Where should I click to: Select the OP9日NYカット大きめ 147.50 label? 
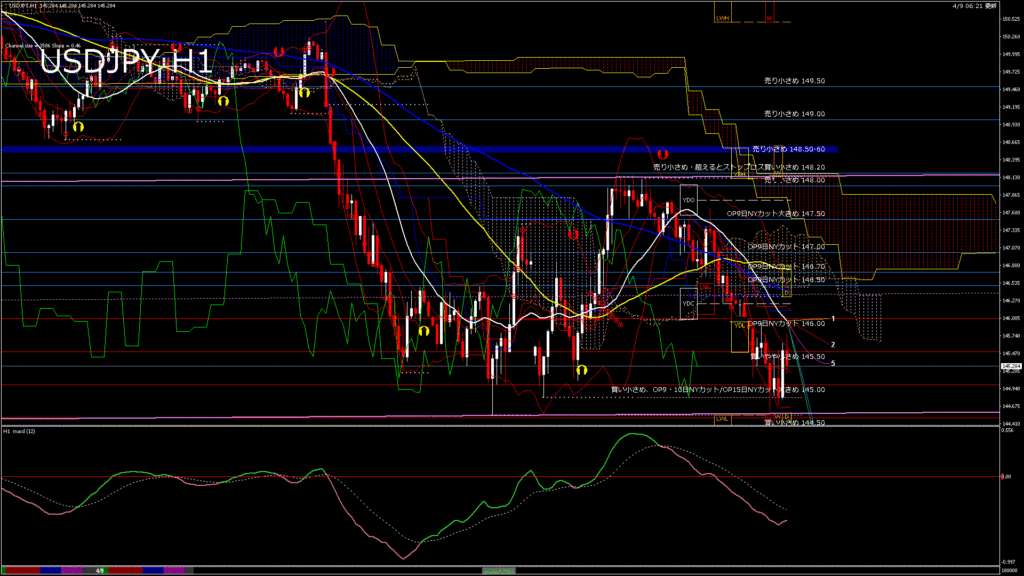(775, 213)
